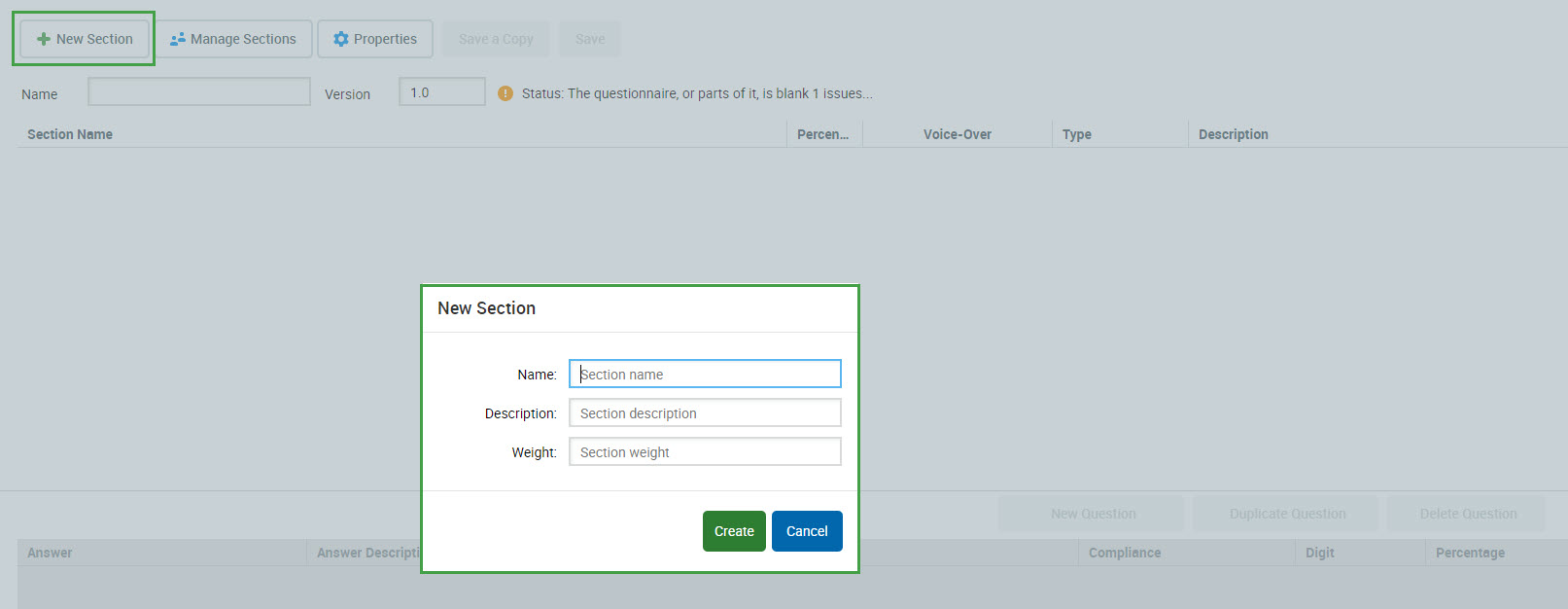
Task: Select the Compliance column header
Action: pyautogui.click(x=1124, y=553)
